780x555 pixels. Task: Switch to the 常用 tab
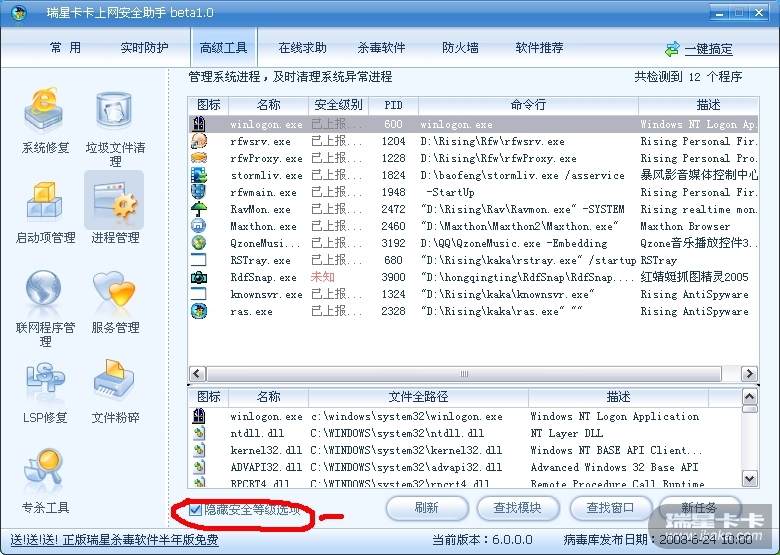coord(65,48)
